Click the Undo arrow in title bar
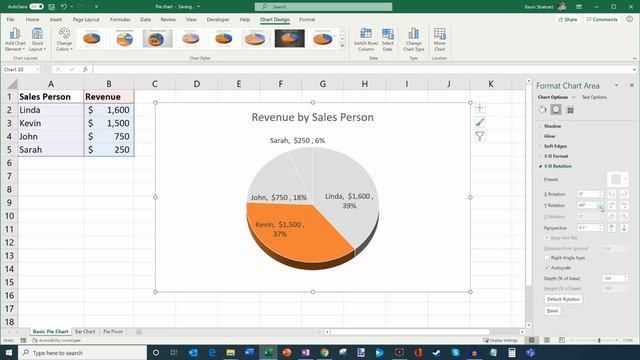The width and height of the screenshot is (640, 360). pos(64,7)
